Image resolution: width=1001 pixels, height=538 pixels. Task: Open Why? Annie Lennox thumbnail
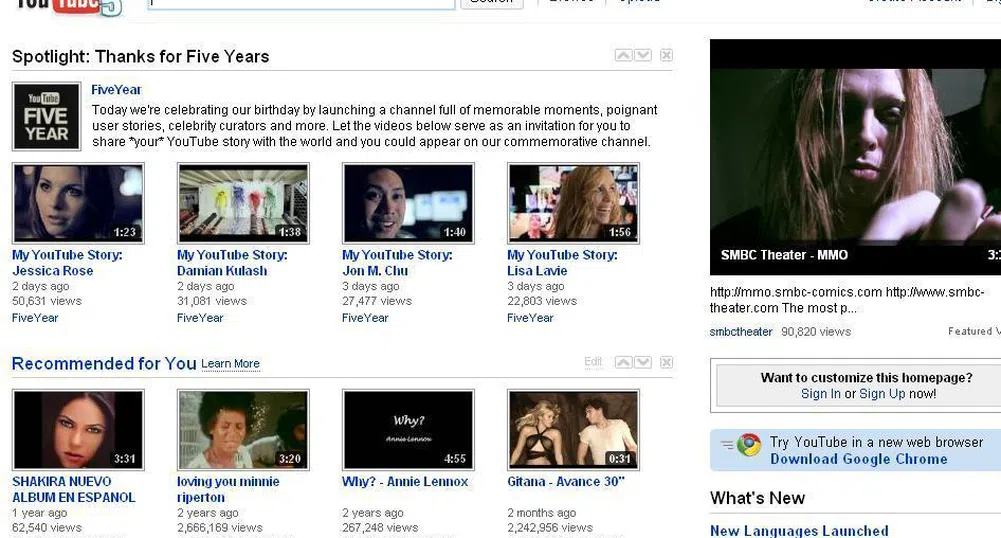pyautogui.click(x=409, y=430)
